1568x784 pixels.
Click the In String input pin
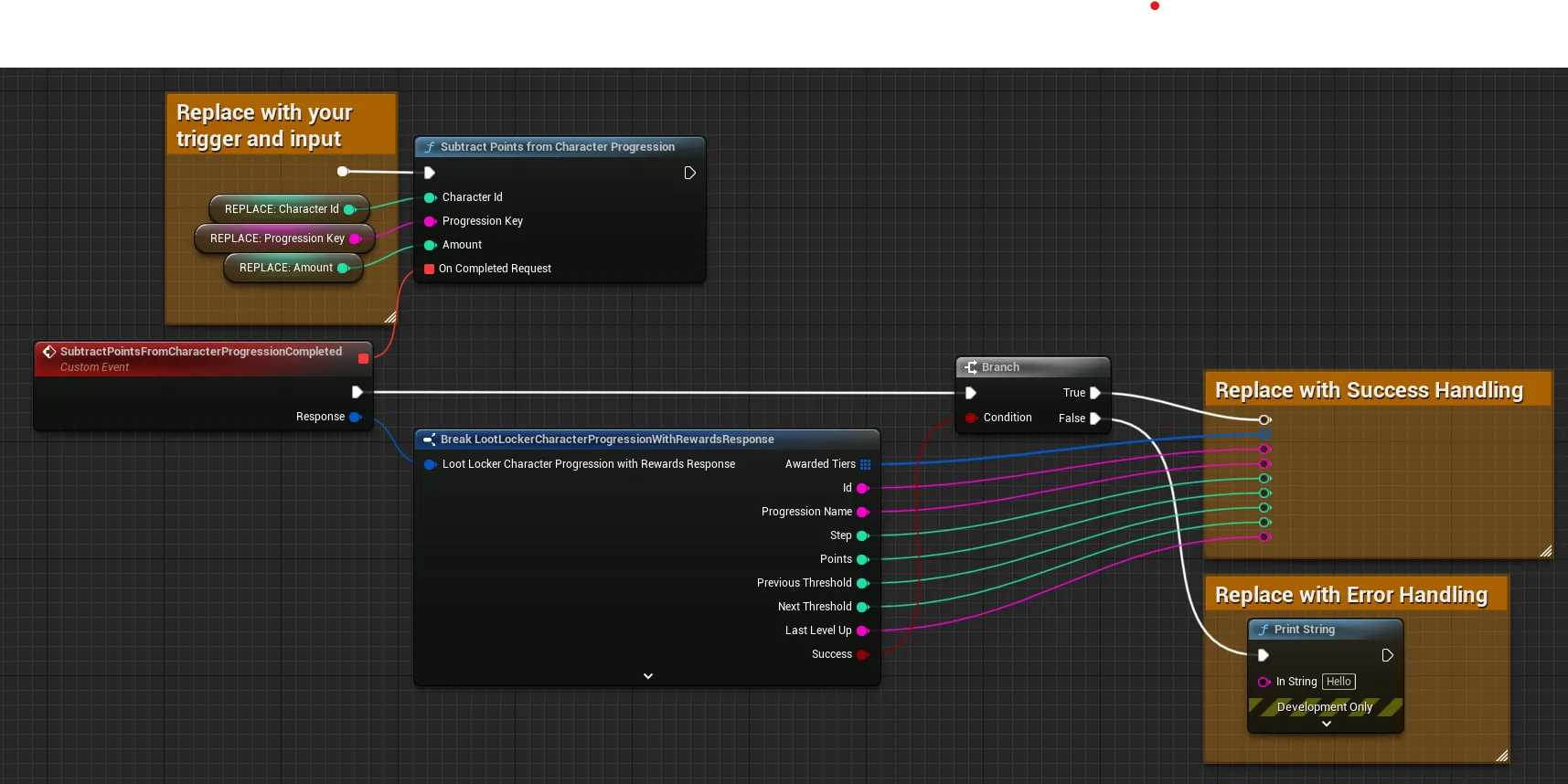click(x=1264, y=682)
